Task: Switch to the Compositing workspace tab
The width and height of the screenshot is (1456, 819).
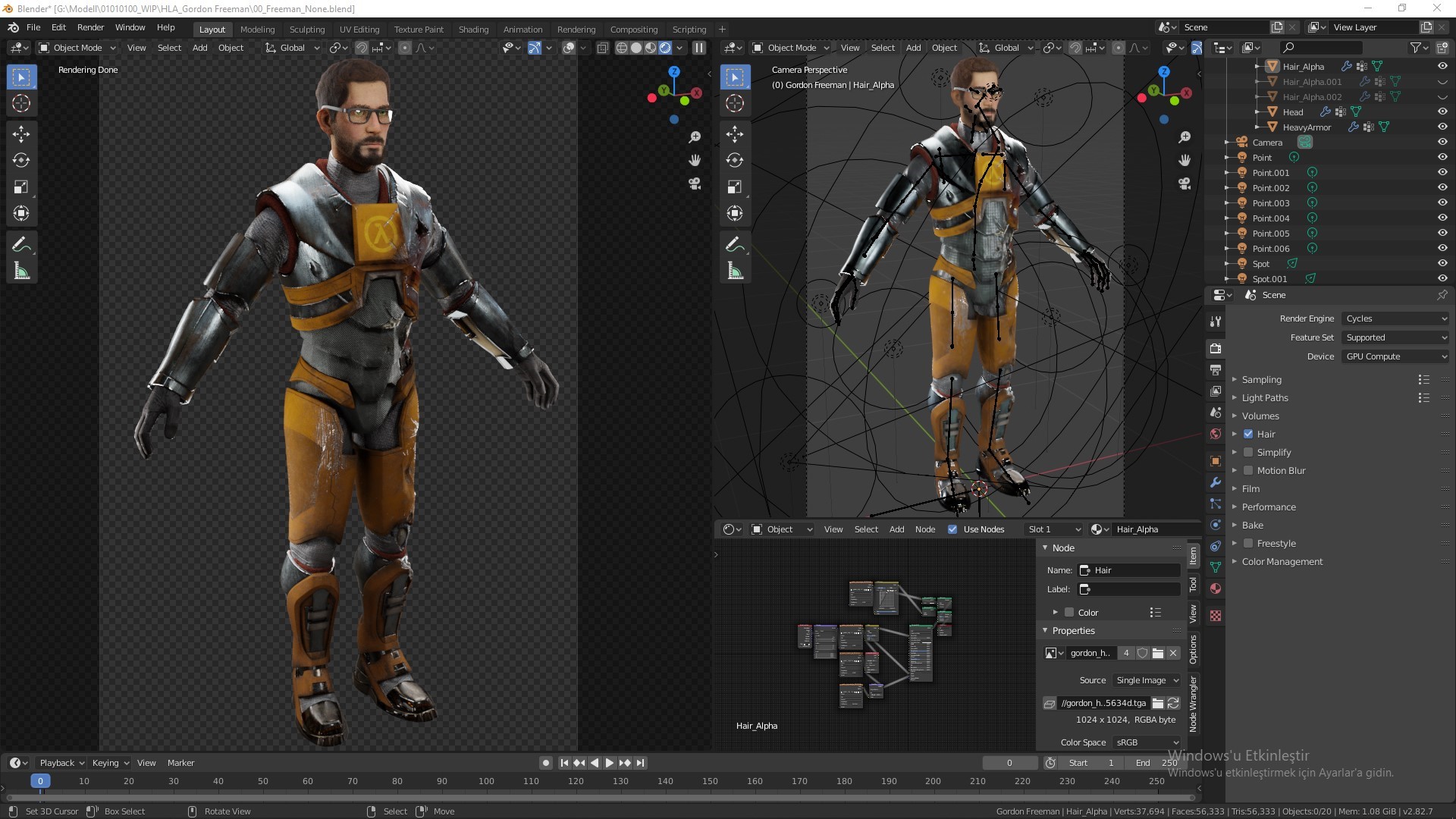Action: [634, 30]
